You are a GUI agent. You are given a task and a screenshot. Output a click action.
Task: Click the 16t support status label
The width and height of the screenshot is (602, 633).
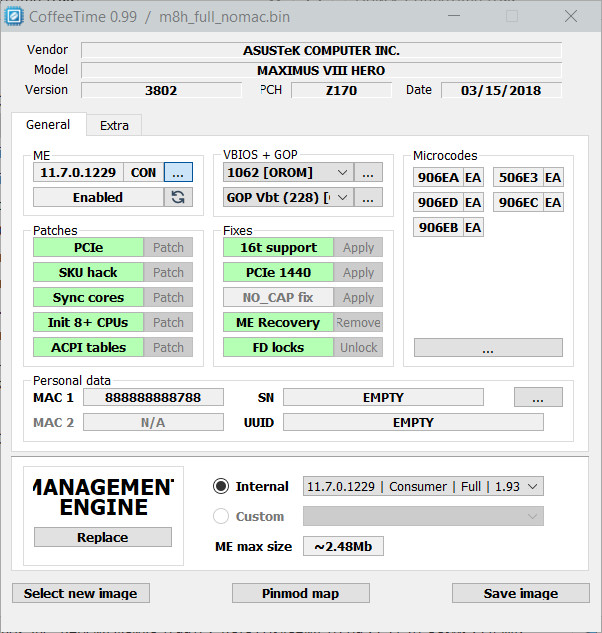pos(279,247)
